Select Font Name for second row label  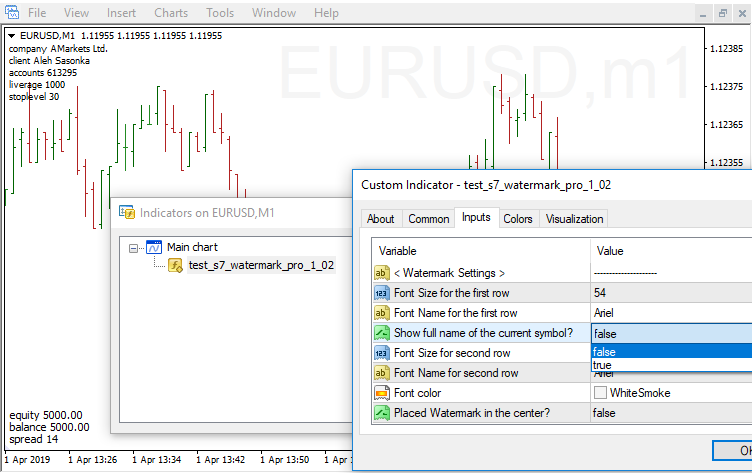tap(456, 373)
